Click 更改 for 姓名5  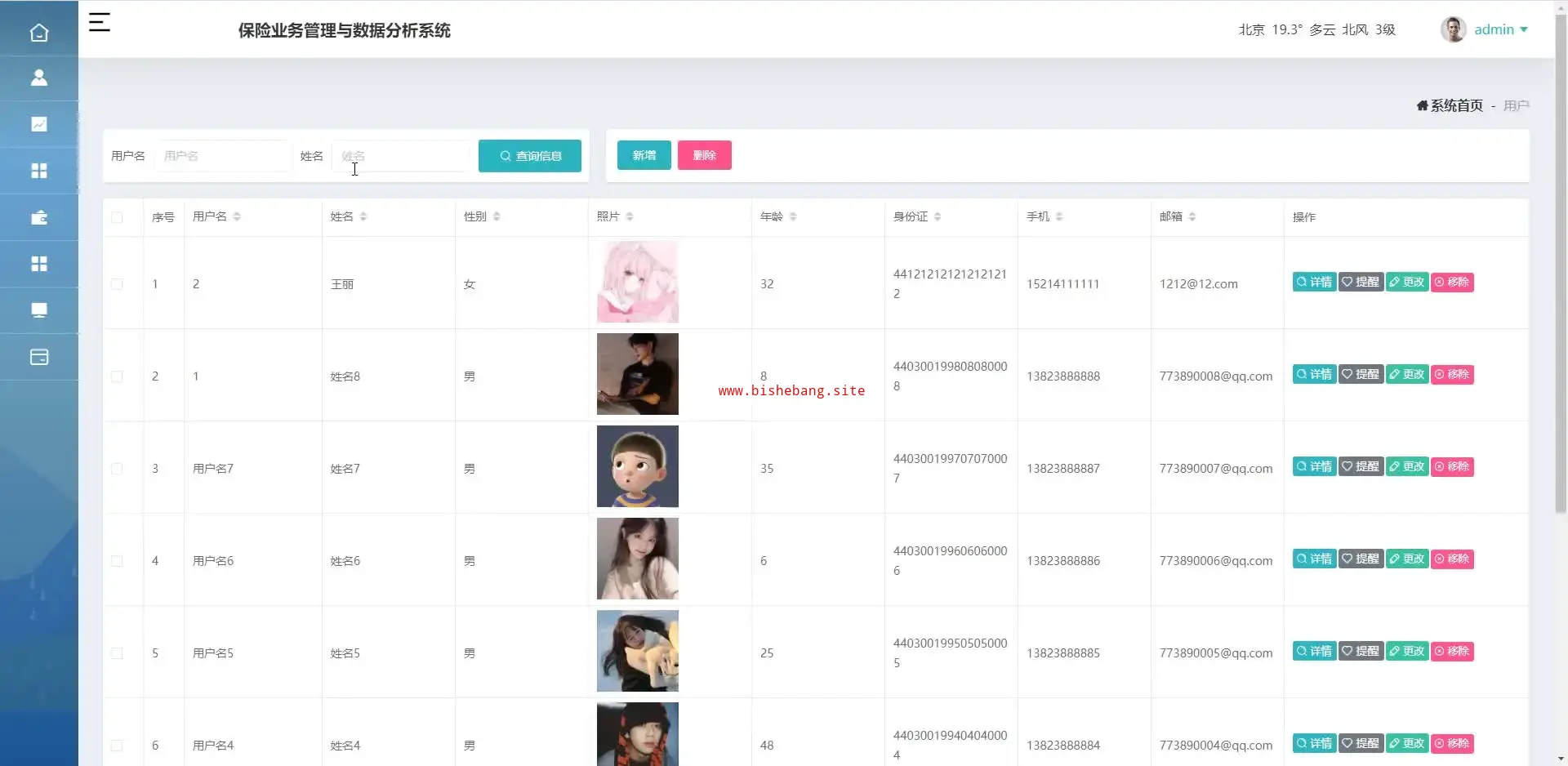pyautogui.click(x=1407, y=652)
